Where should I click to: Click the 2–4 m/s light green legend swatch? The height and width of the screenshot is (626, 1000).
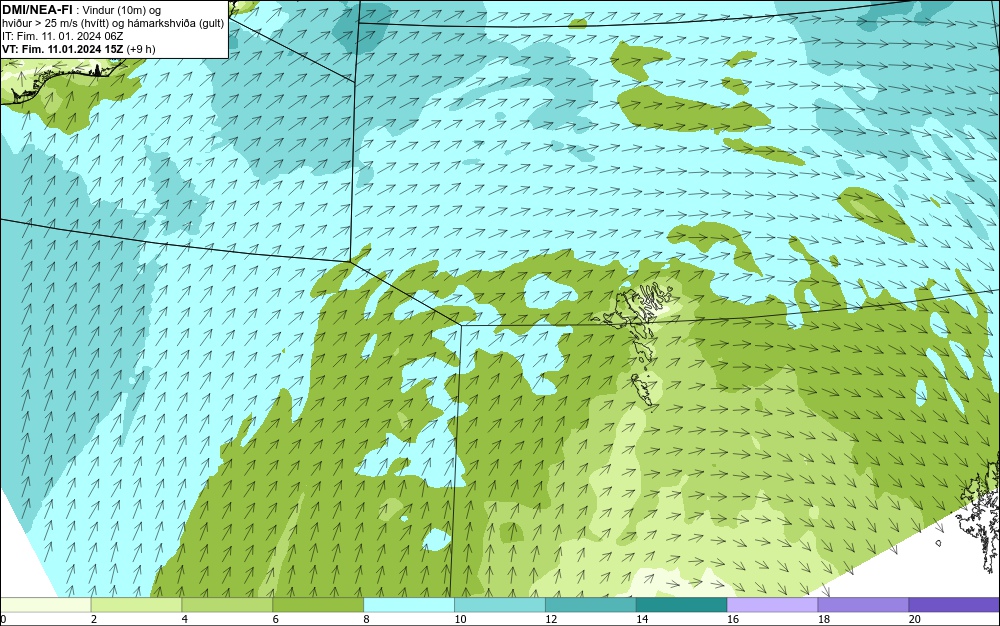[x=136, y=604]
